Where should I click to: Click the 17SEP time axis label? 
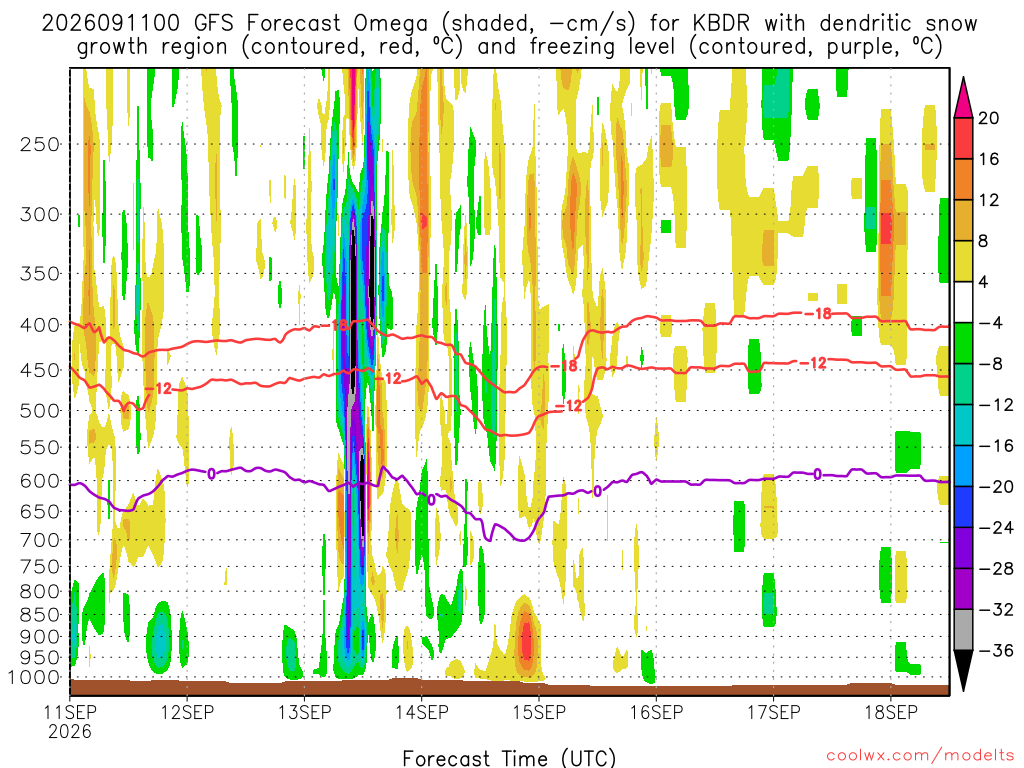click(x=774, y=712)
